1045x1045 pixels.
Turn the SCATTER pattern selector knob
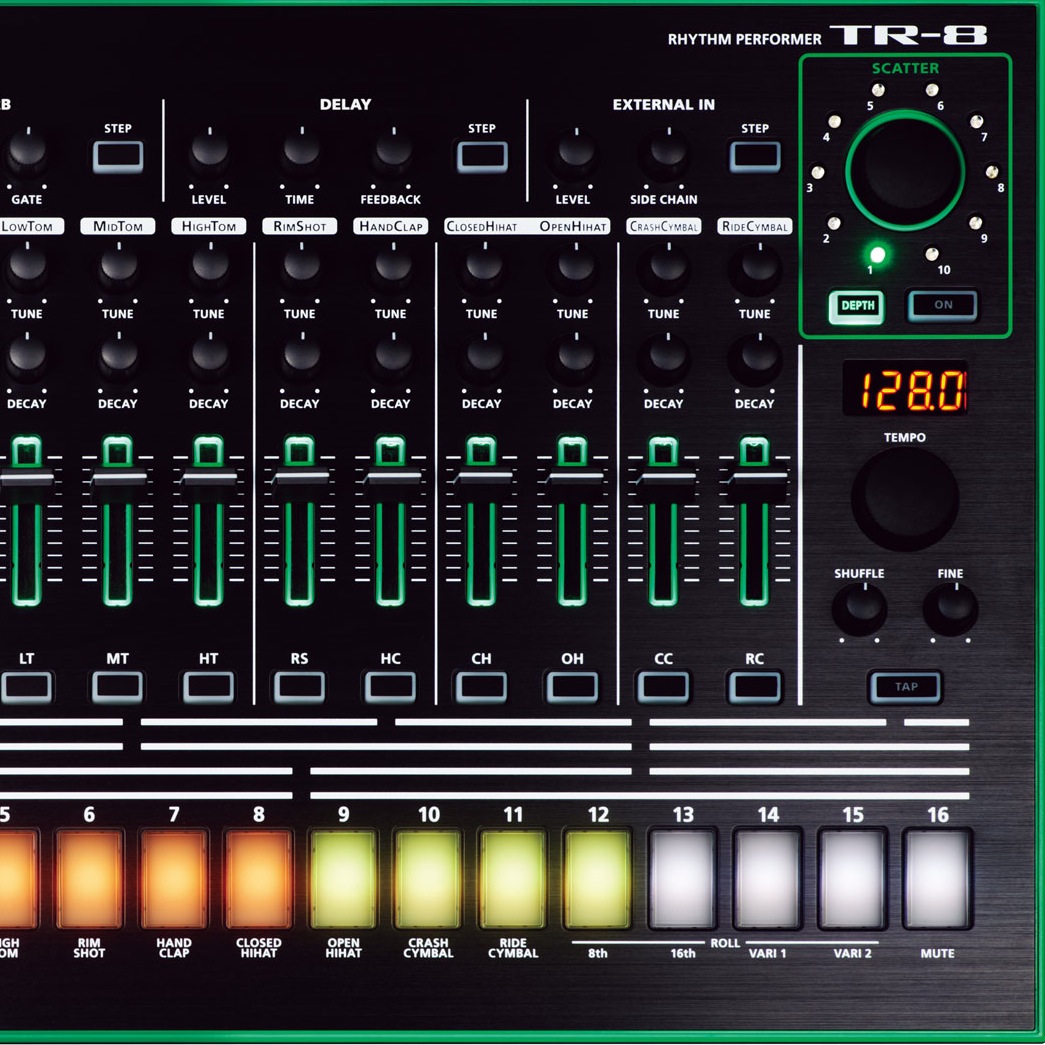903,167
